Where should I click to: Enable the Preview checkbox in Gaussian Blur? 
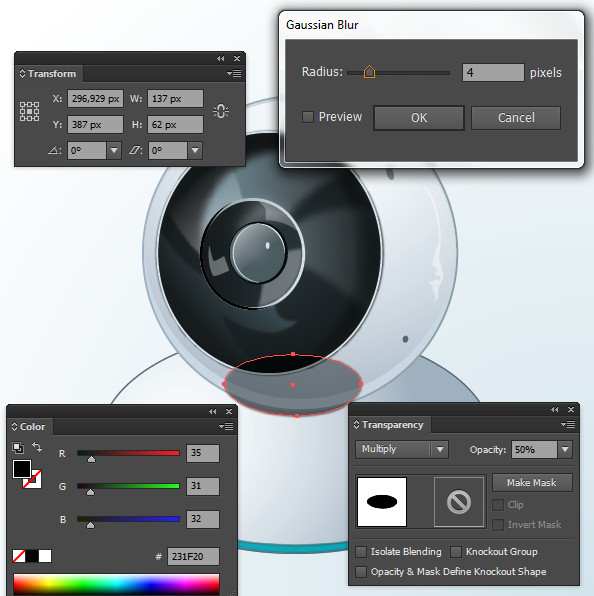pyautogui.click(x=308, y=117)
